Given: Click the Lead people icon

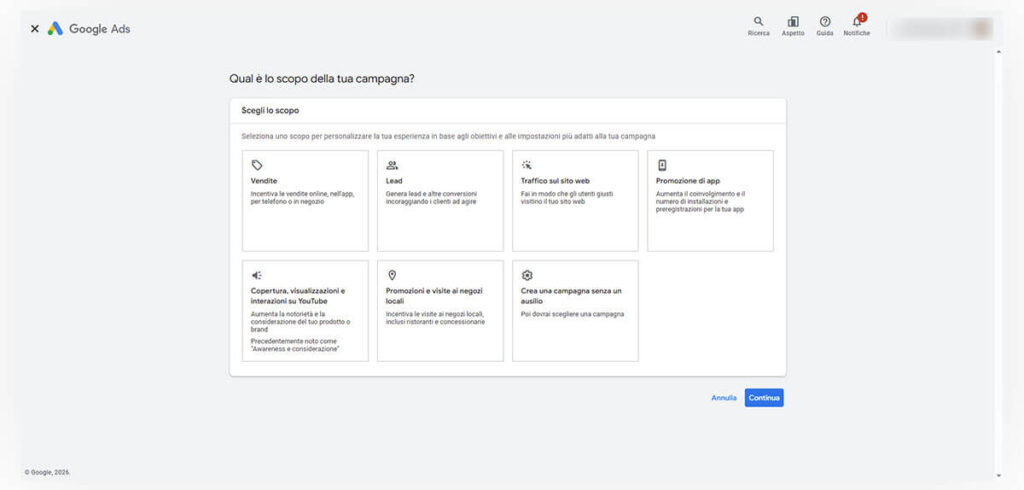Looking at the screenshot, I should (x=392, y=165).
